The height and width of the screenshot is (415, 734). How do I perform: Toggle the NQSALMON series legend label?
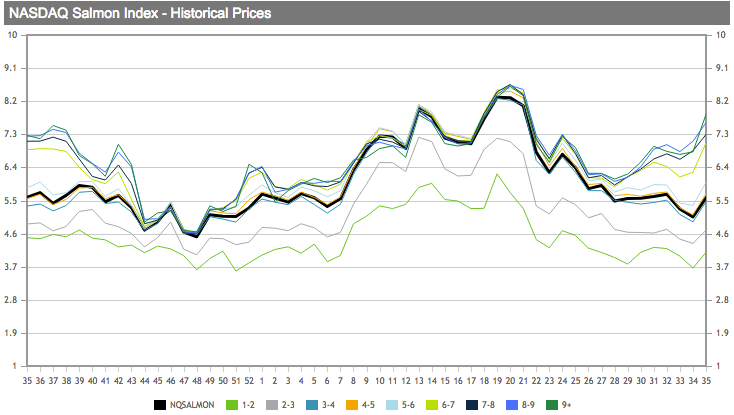point(192,405)
